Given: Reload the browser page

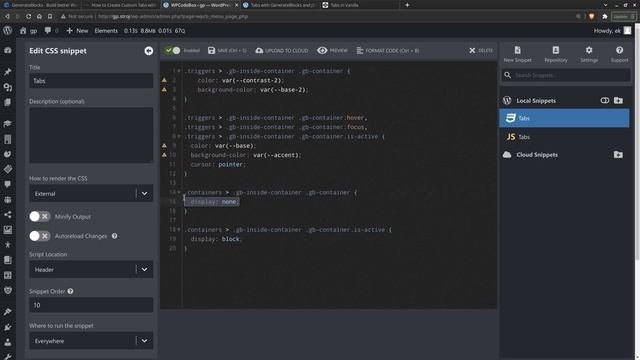Looking at the screenshot, I should coord(28,16).
